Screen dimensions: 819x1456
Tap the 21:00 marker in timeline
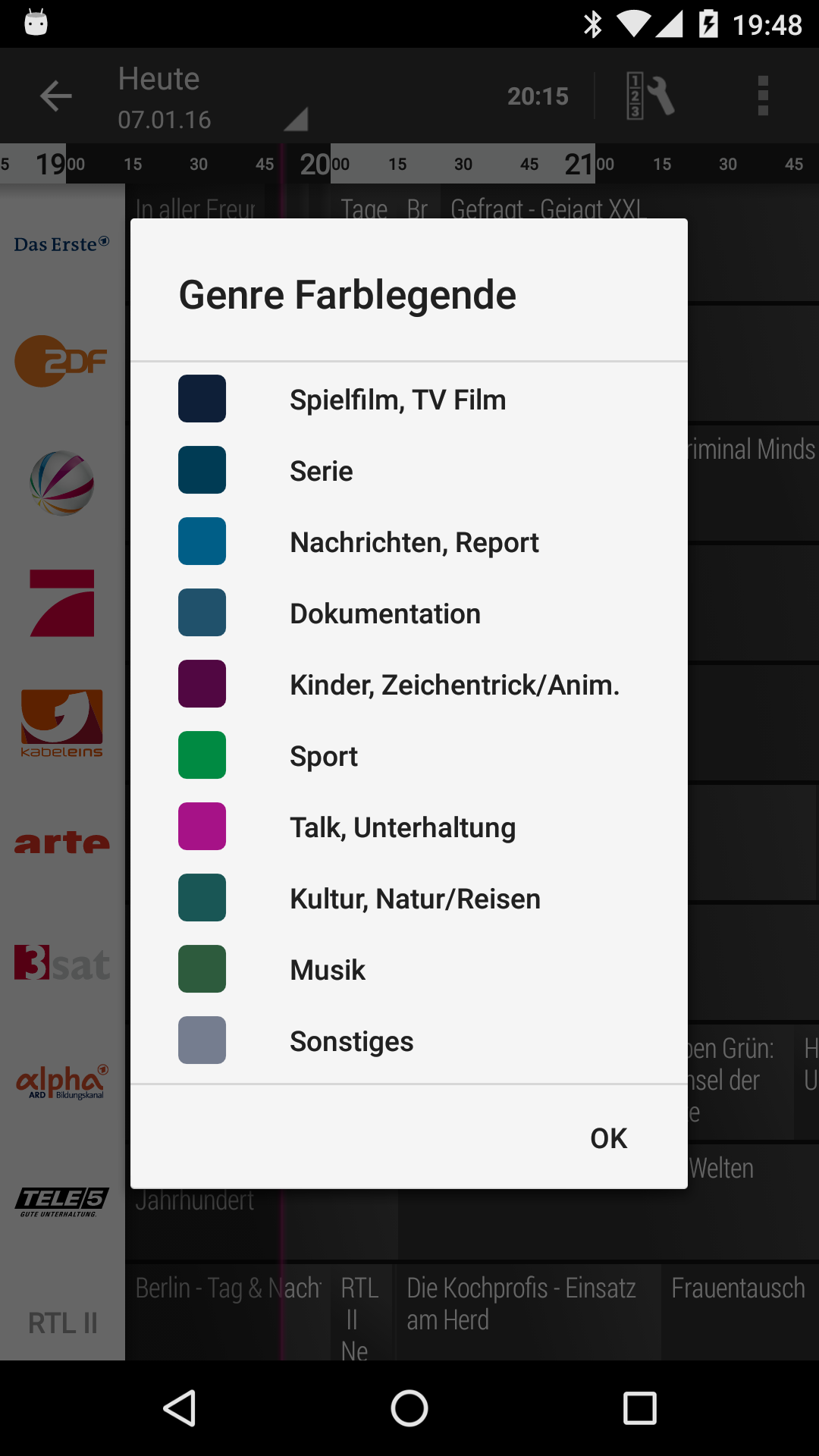588,164
